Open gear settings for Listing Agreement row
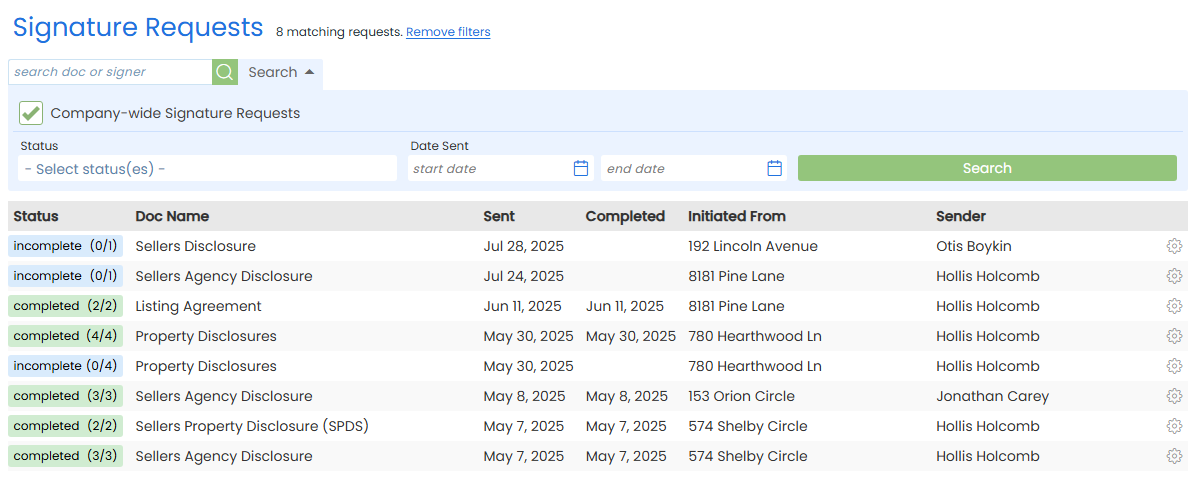 (1174, 306)
